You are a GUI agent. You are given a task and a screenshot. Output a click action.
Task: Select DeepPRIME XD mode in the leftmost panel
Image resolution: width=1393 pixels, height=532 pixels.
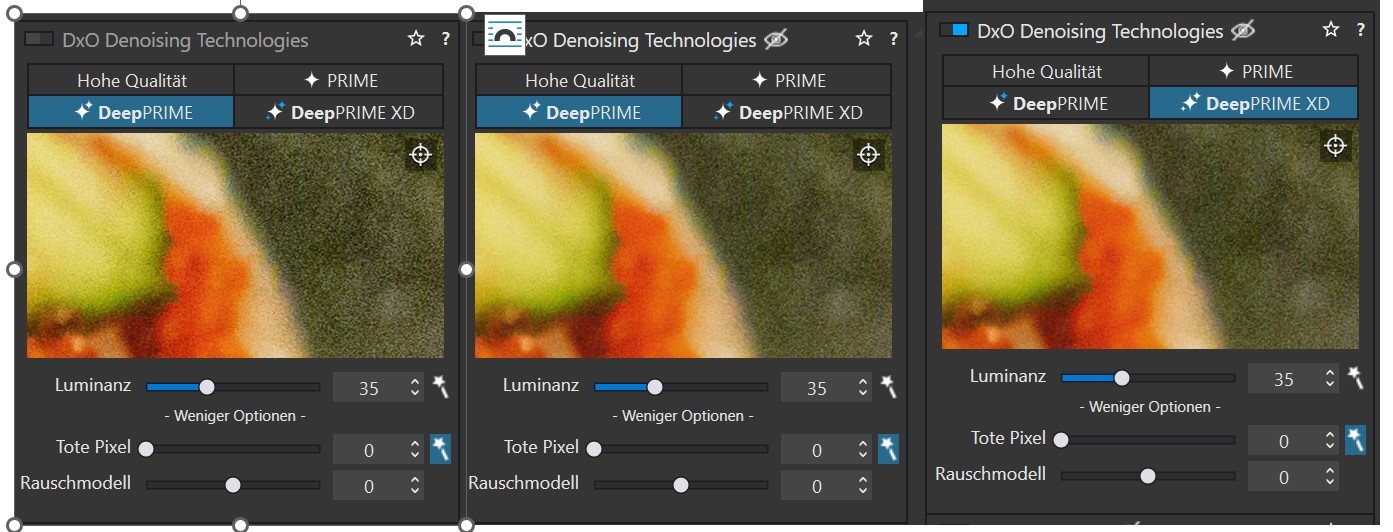coord(338,112)
